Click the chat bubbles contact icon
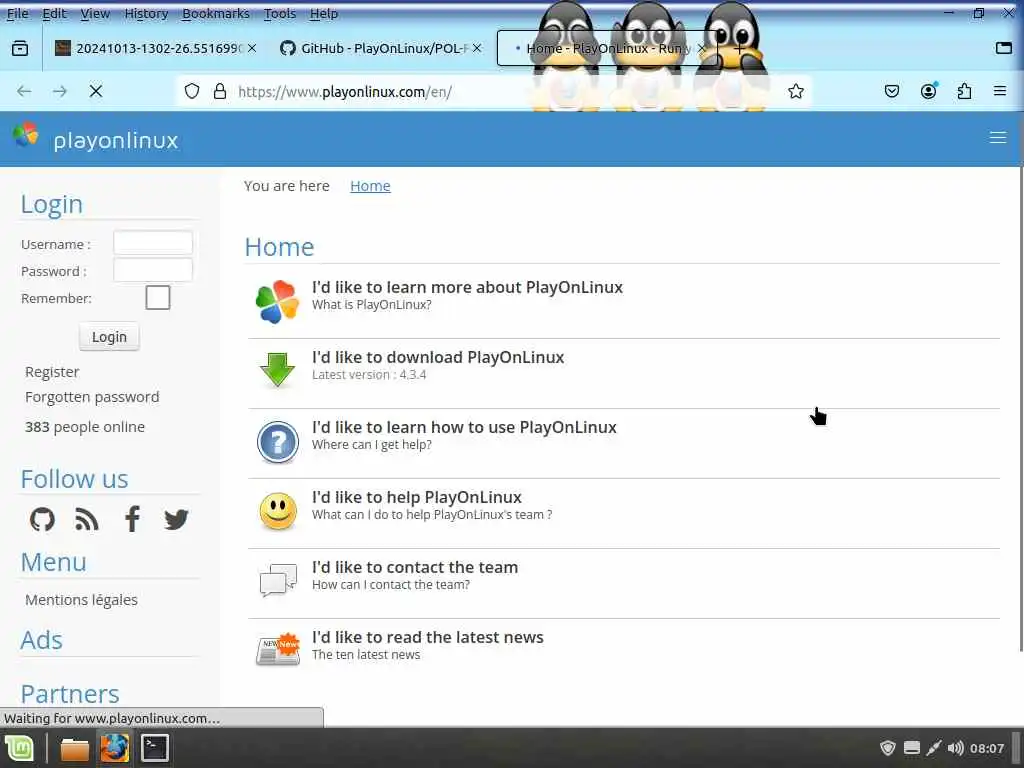 278,580
